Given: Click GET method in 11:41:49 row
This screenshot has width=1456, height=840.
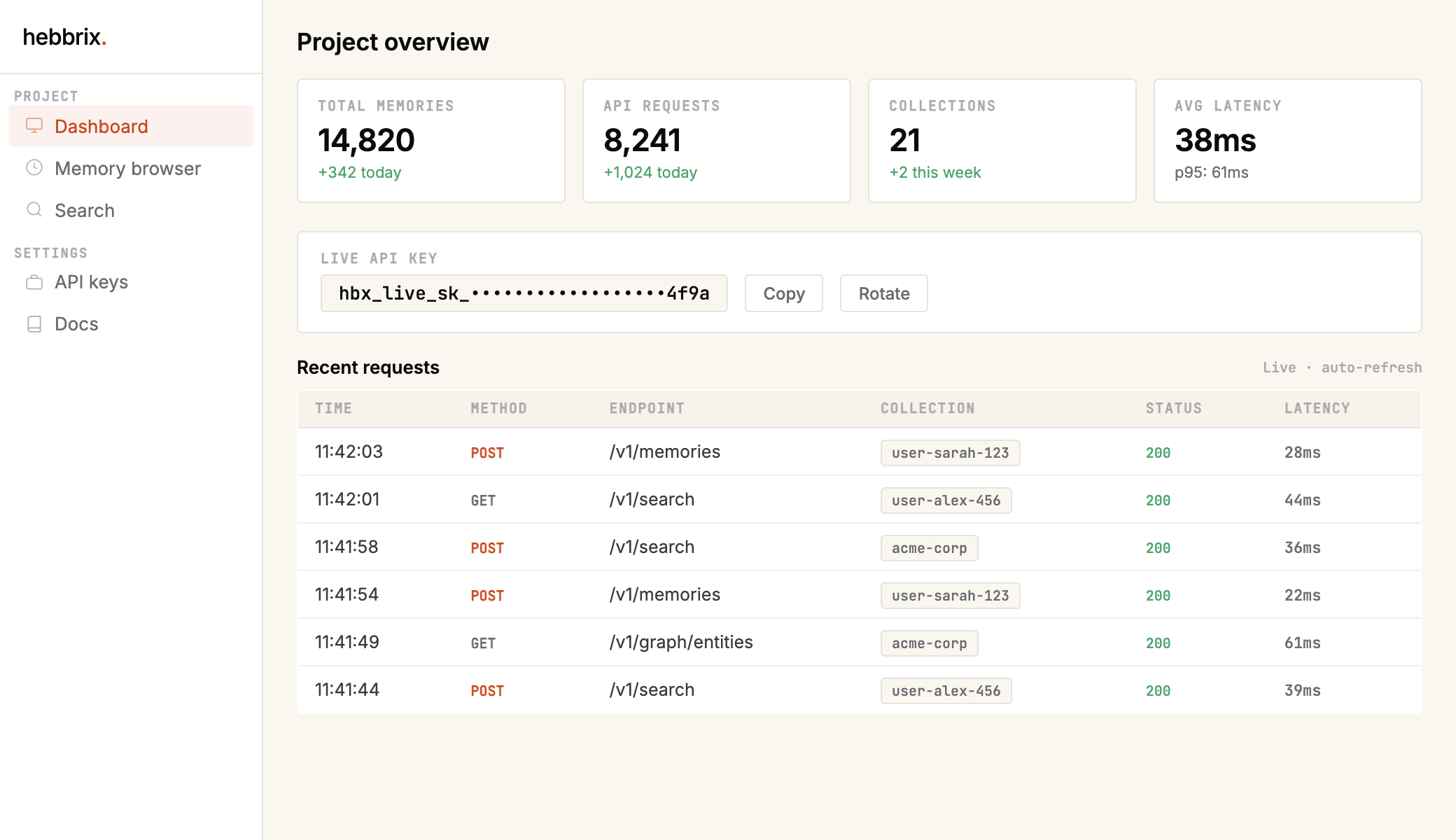Looking at the screenshot, I should click(483, 643).
